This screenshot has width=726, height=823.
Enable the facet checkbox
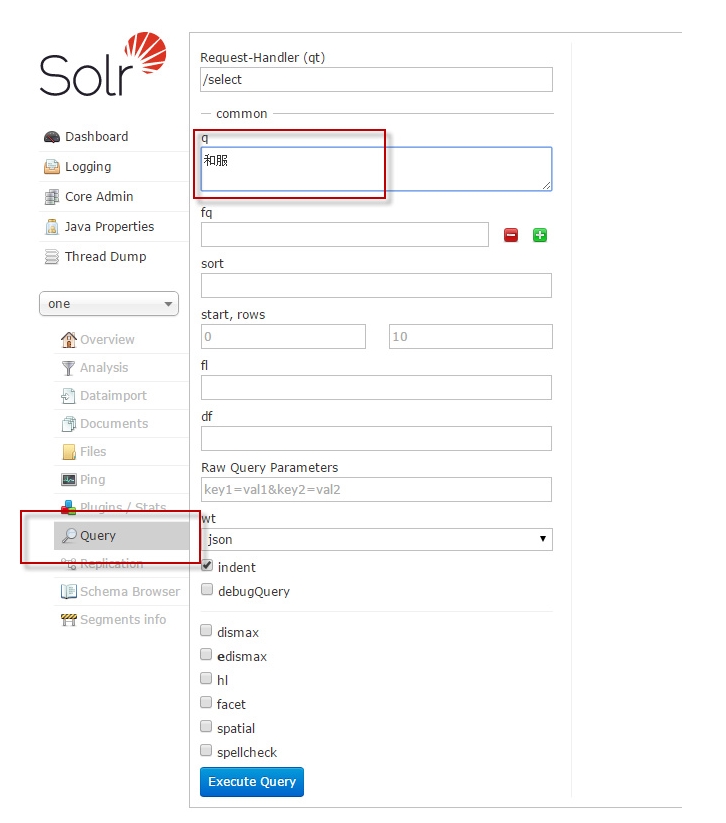coord(206,703)
